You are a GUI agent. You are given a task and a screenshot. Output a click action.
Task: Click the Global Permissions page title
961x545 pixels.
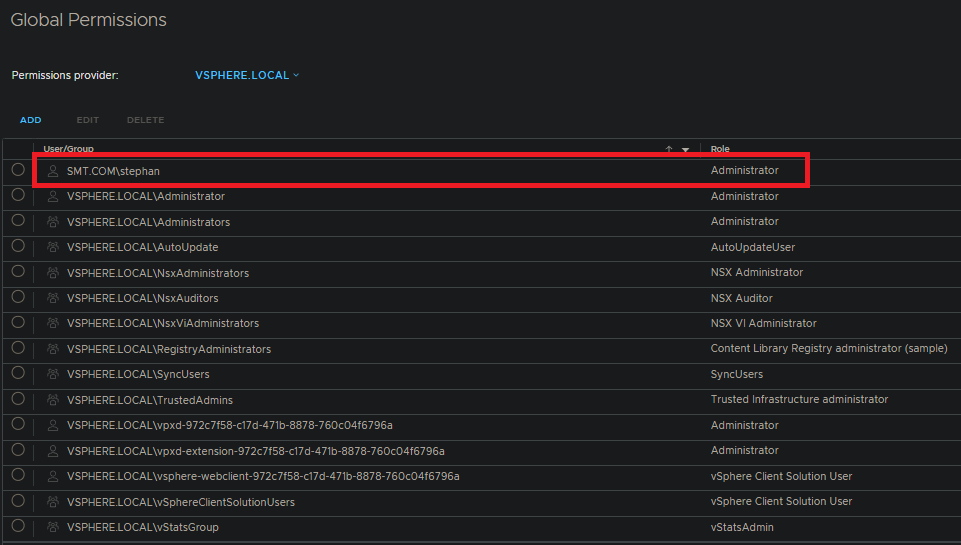pyautogui.click(x=88, y=20)
